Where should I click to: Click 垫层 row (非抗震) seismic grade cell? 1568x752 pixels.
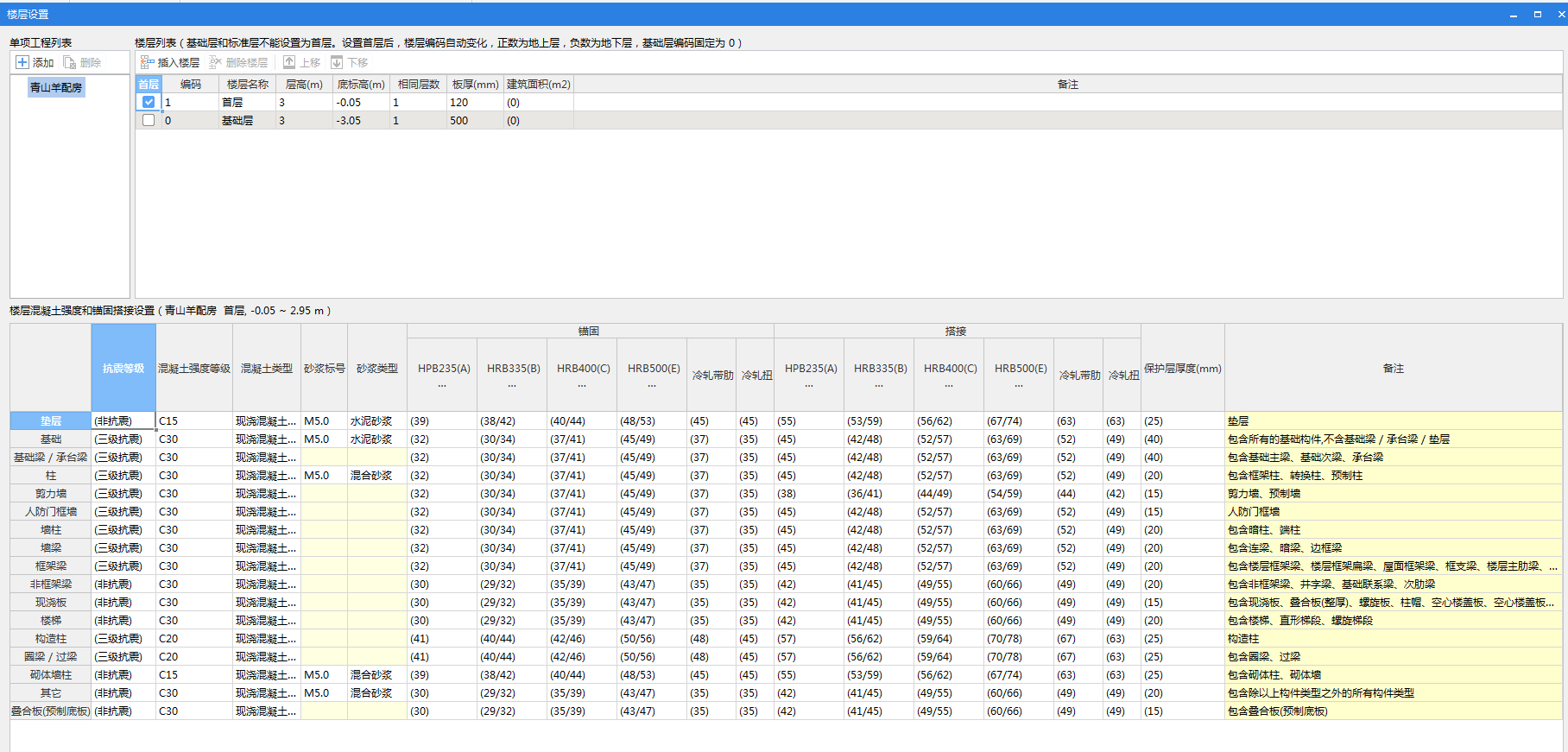tap(123, 420)
